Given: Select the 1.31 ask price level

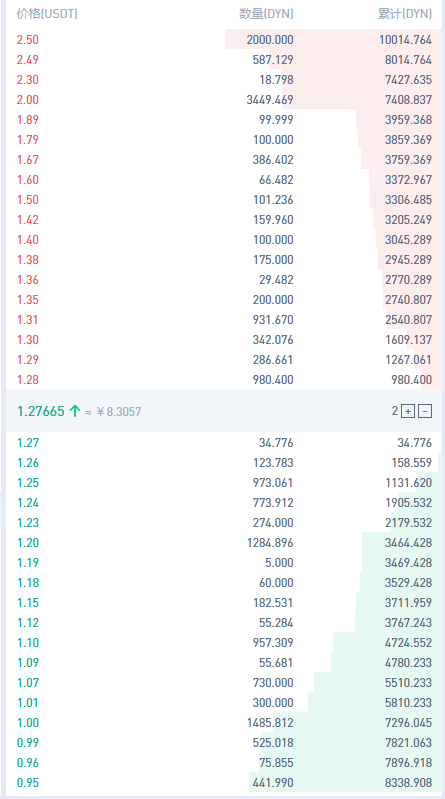Looking at the screenshot, I should click(28, 319).
